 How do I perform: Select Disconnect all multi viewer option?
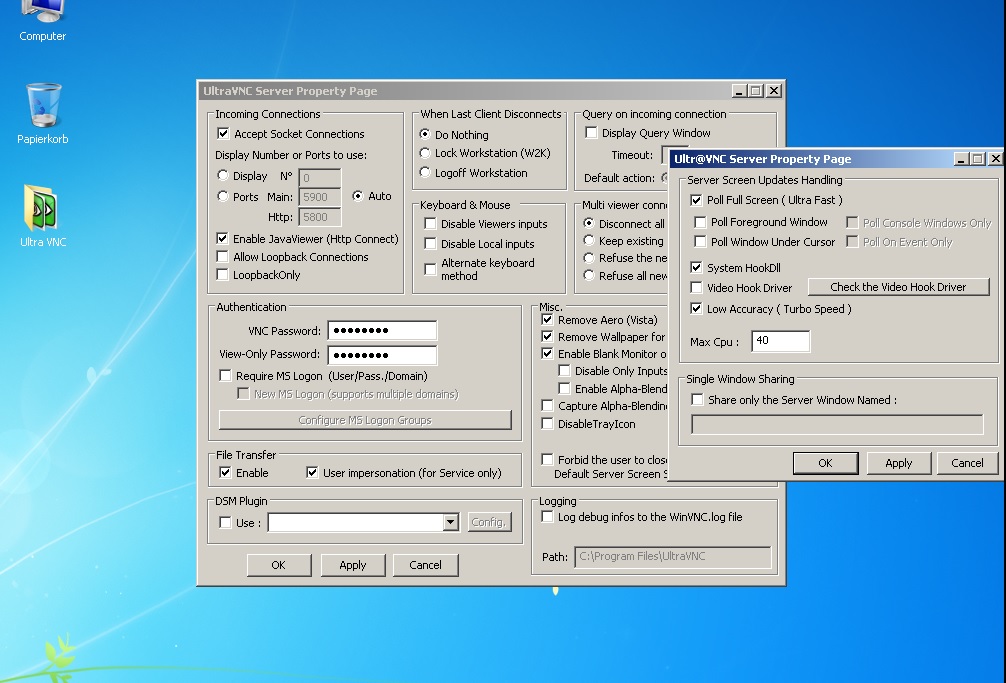[588, 223]
